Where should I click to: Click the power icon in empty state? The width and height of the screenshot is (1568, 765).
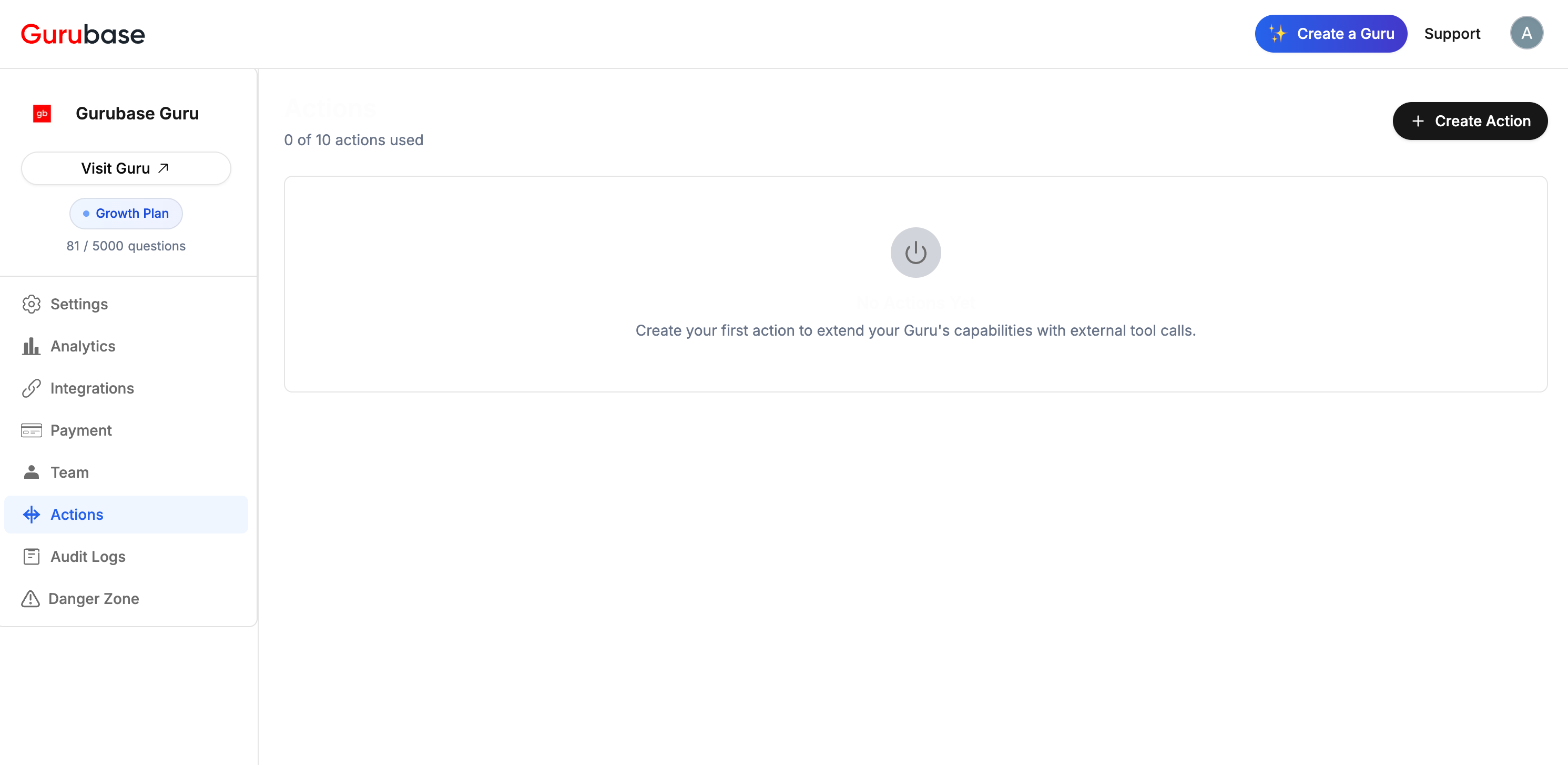point(915,252)
